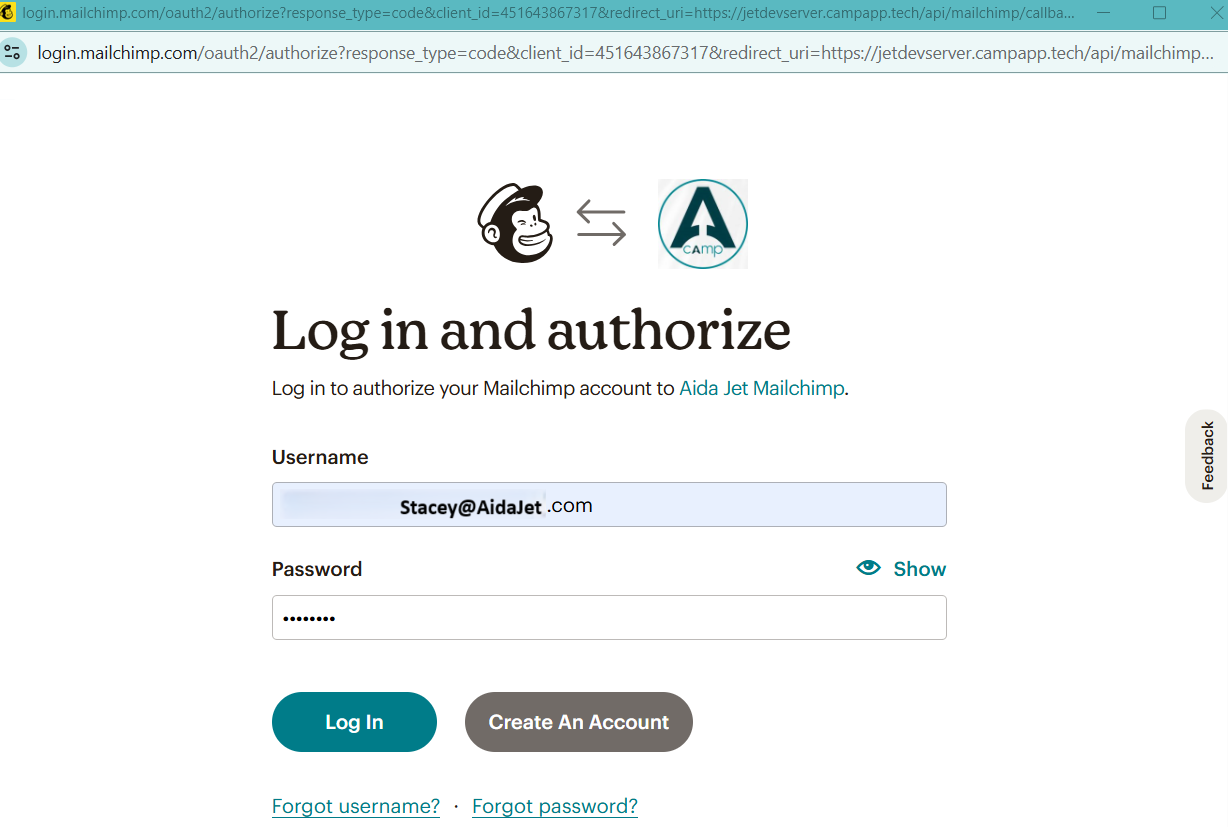Open the Aida Jet Mailchimp link

(x=762, y=388)
